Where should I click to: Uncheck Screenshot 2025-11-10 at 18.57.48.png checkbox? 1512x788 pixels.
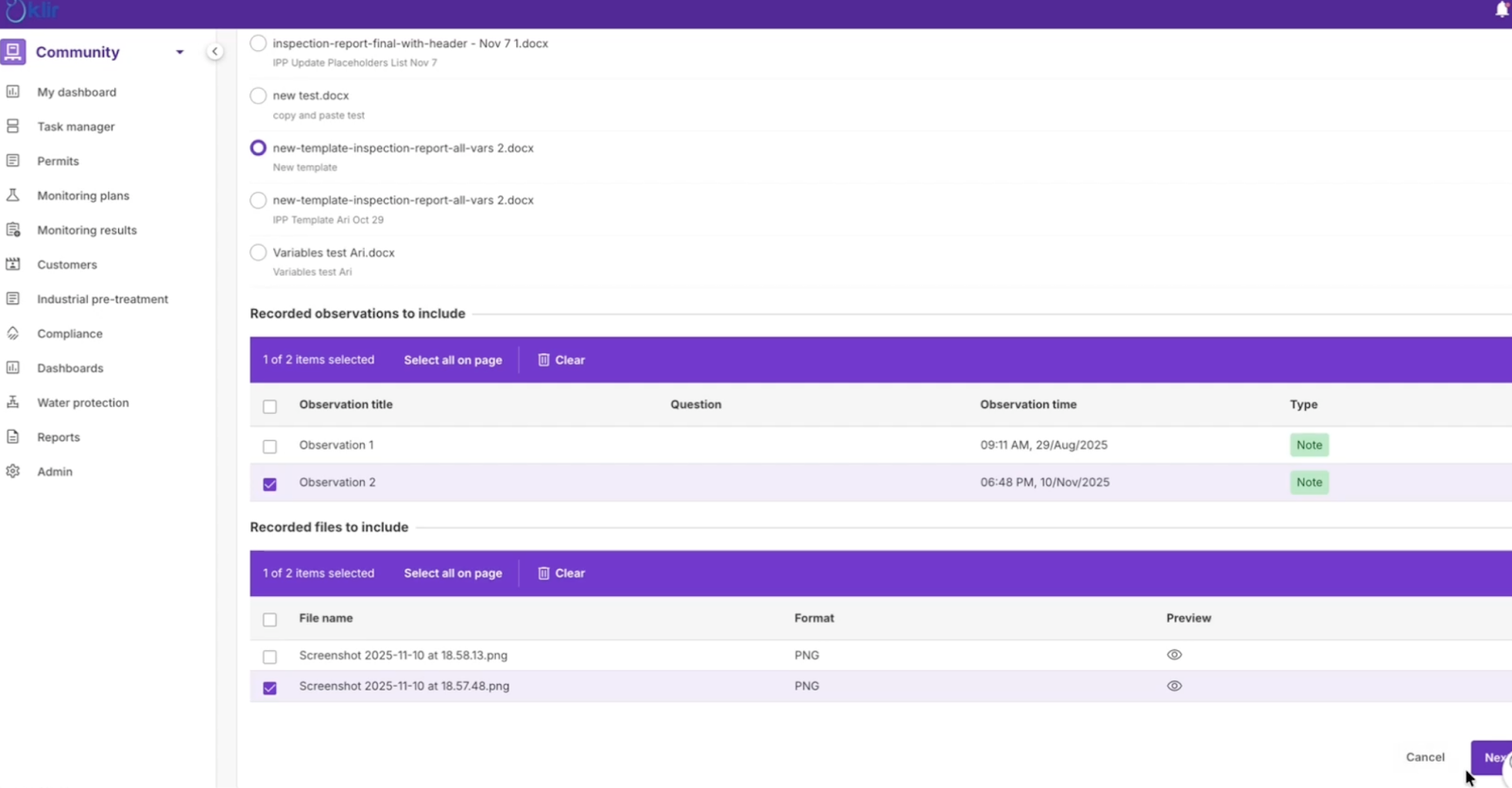point(269,688)
